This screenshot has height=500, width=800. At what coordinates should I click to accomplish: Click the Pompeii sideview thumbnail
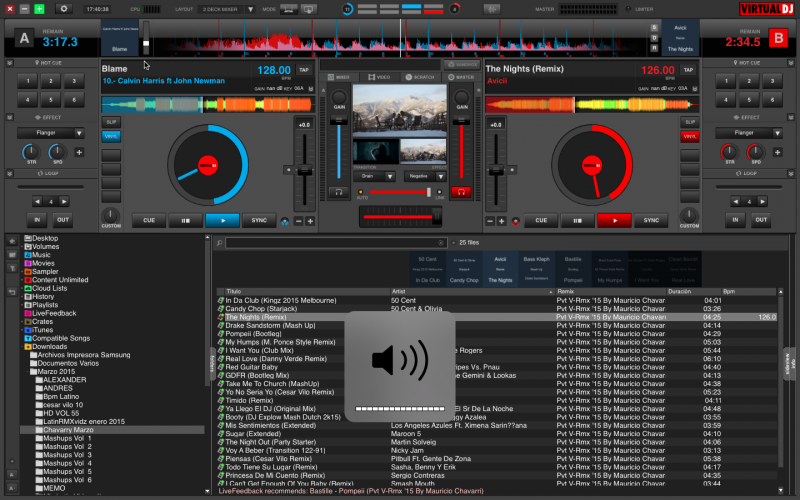[x=572, y=269]
